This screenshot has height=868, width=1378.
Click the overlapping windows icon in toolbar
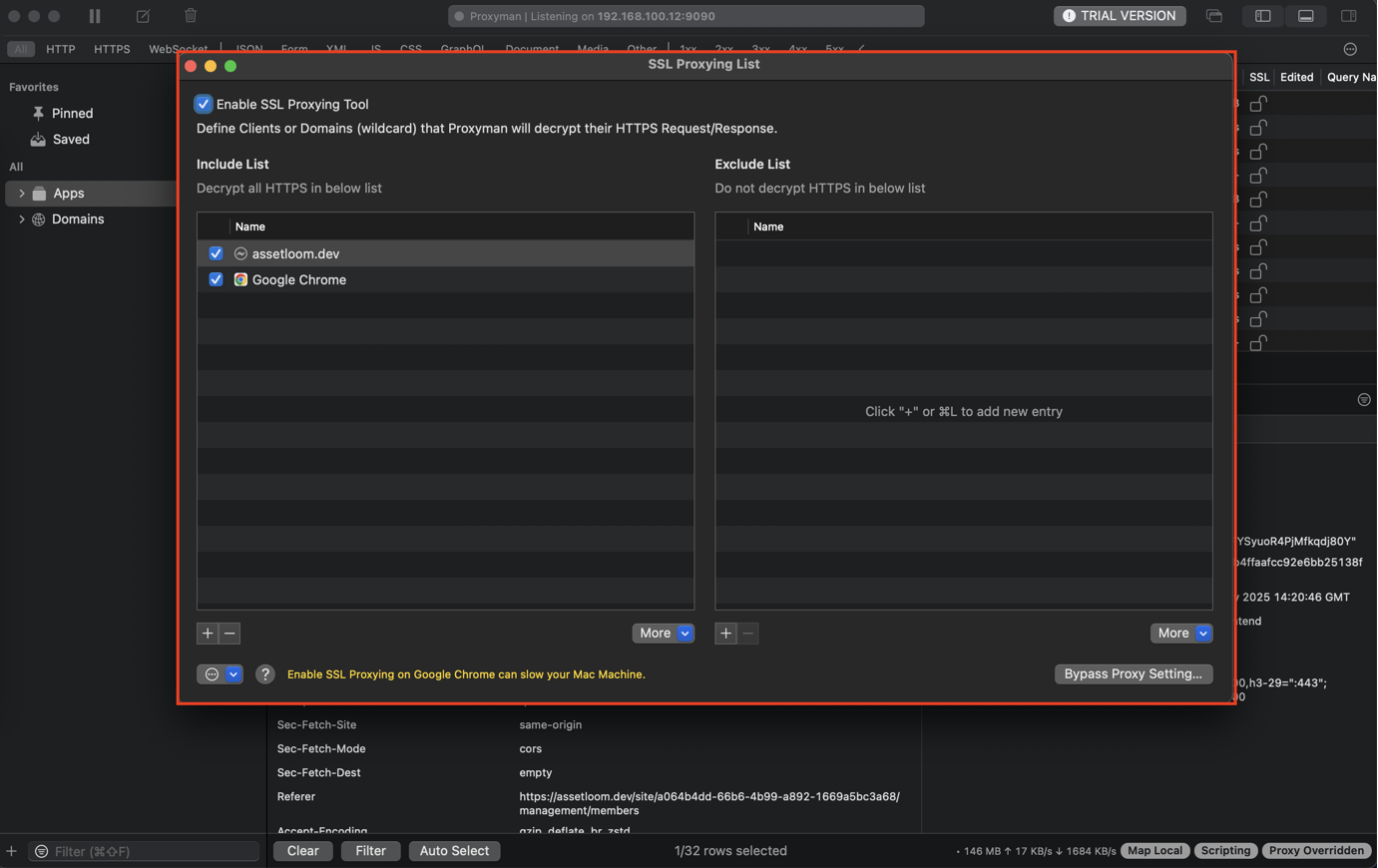point(1214,16)
